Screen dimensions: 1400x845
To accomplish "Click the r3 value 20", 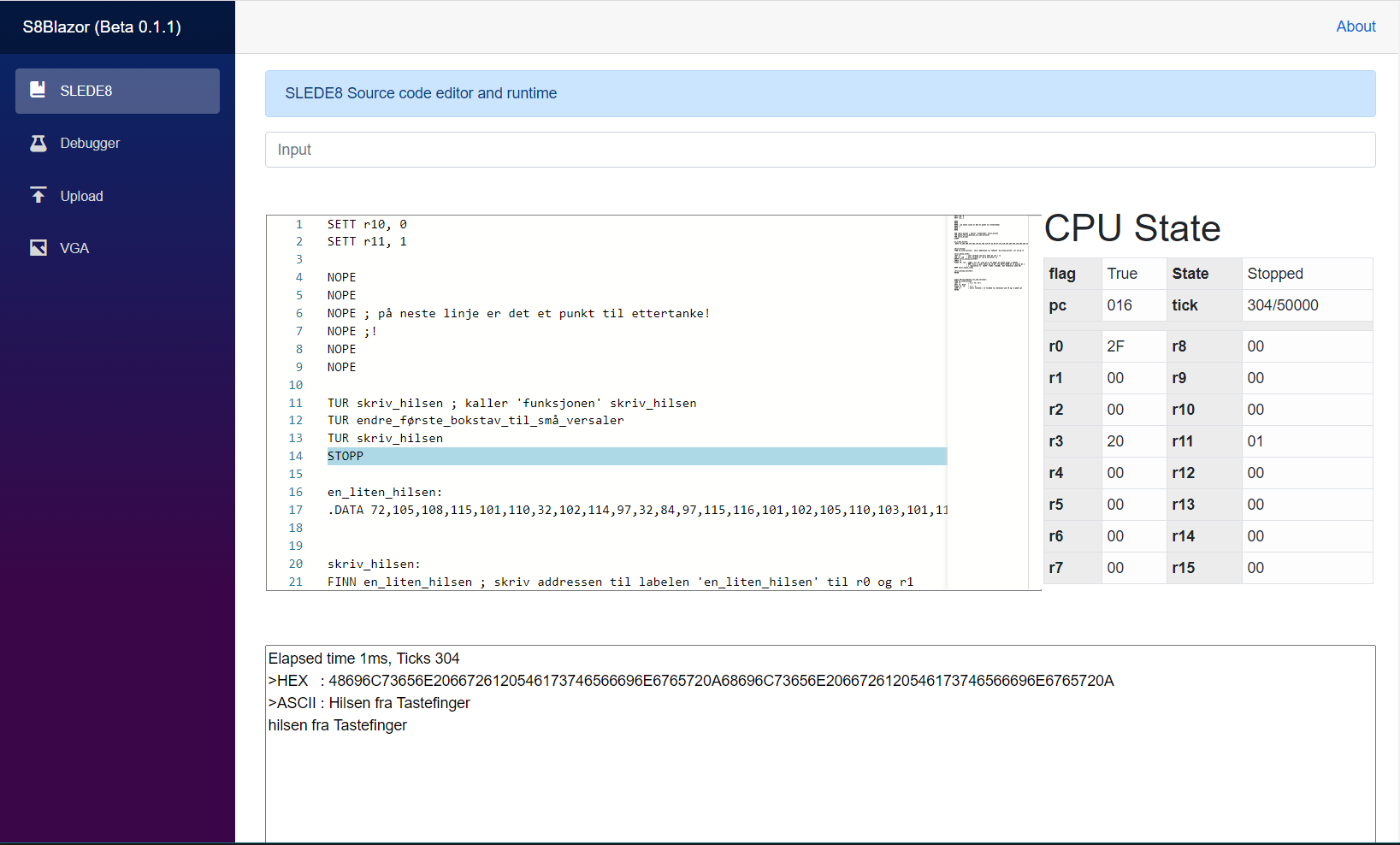I will pyautogui.click(x=1115, y=441).
